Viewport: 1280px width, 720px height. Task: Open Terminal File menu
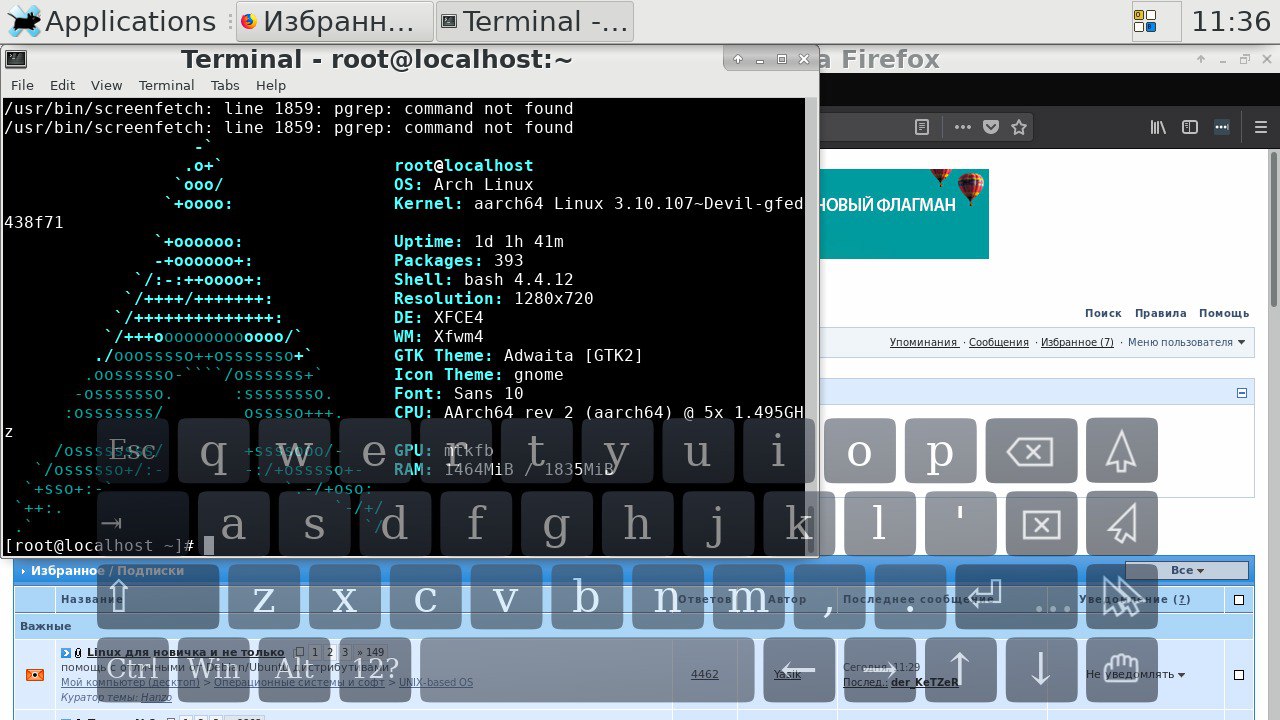22,85
